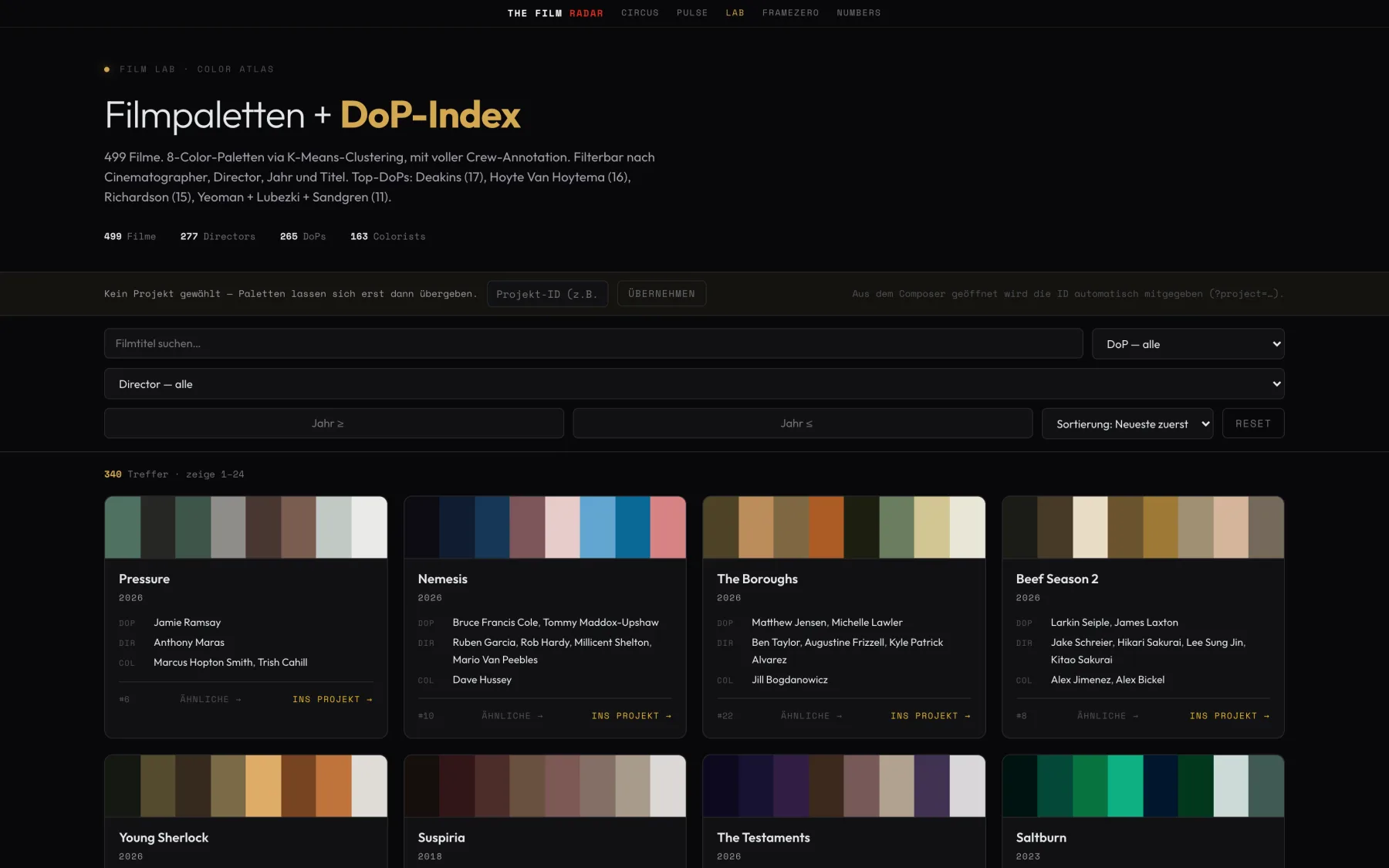Pick the rust orange swatch in The Boroughs palette
Viewport: 1389px width, 868px height.
point(826,527)
